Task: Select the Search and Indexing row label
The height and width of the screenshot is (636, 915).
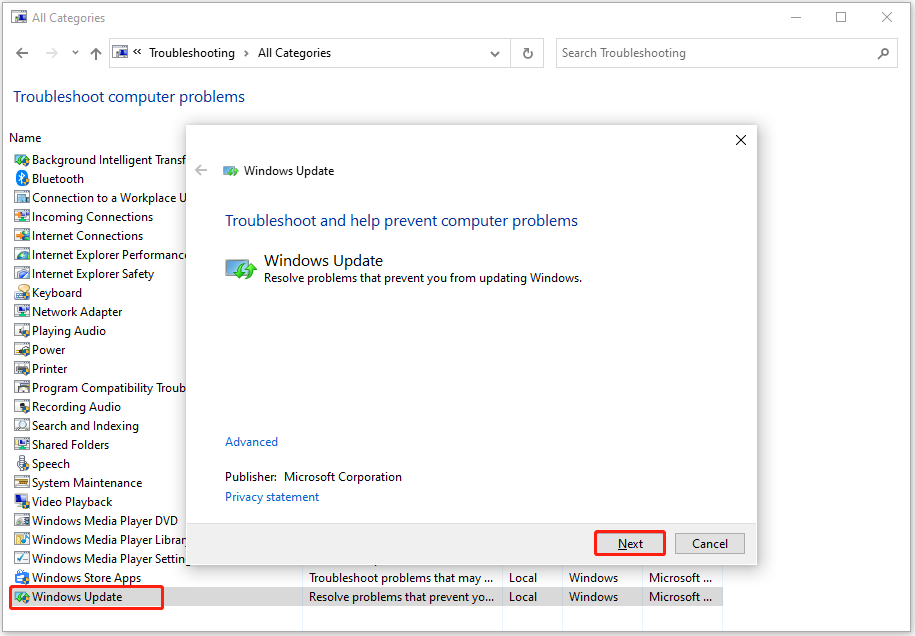Action: click(x=85, y=425)
